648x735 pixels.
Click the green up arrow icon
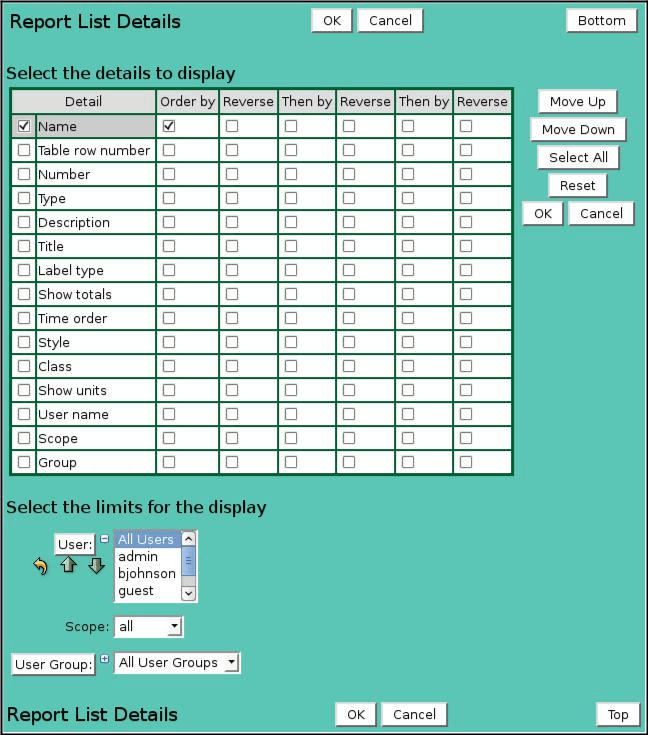point(68,565)
